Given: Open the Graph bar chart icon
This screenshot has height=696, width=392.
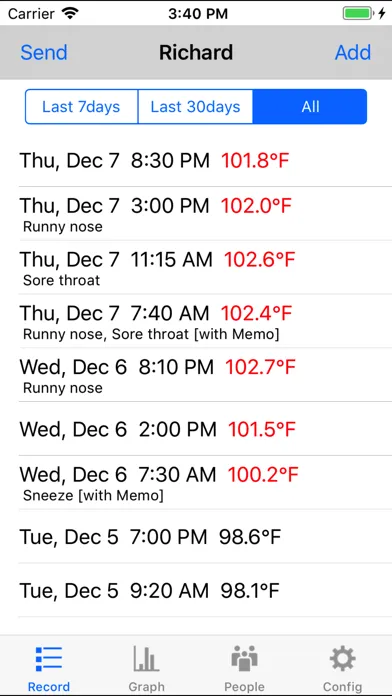Looking at the screenshot, I should tap(146, 659).
